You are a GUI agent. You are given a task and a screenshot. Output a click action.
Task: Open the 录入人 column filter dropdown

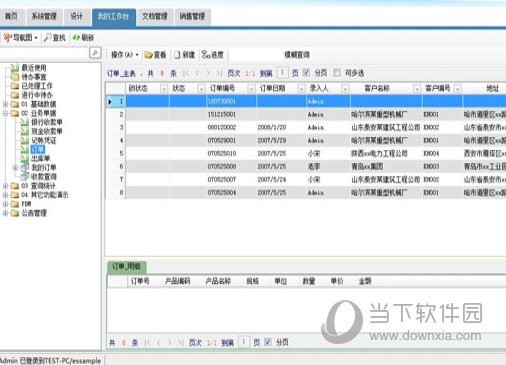point(345,89)
